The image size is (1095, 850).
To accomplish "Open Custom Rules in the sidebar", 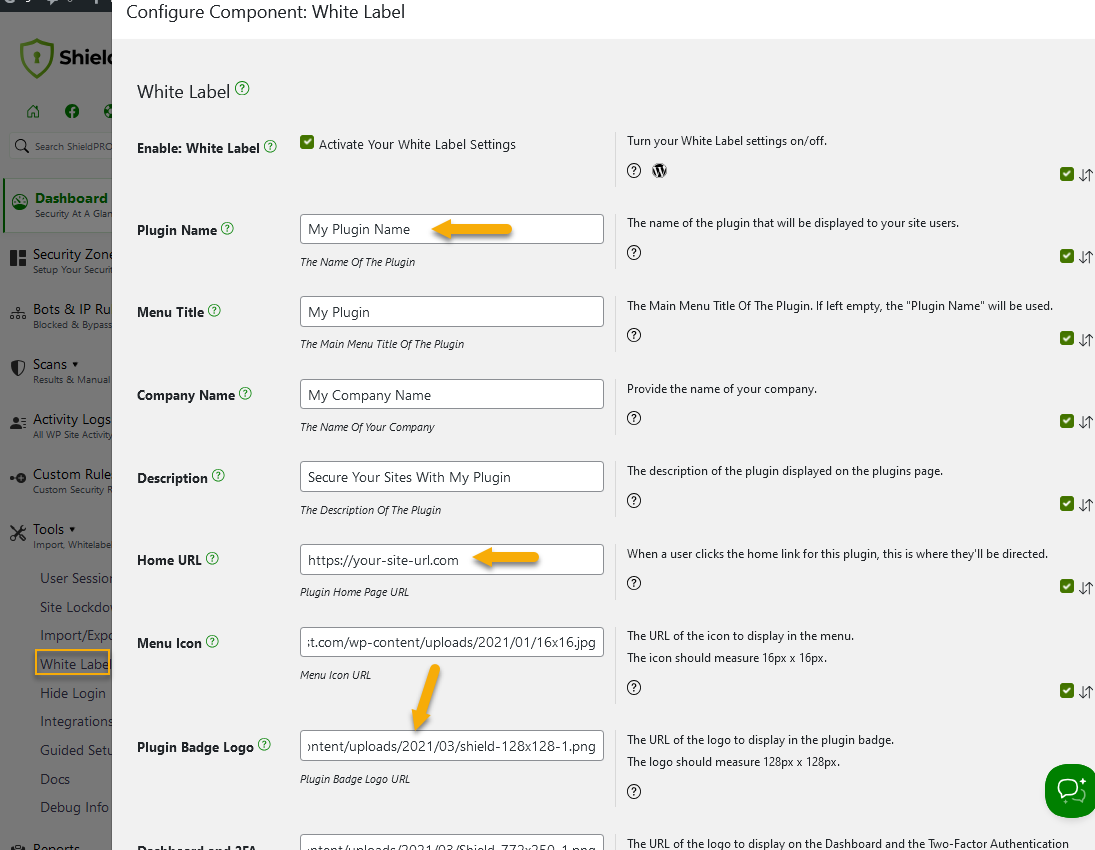I will [x=59, y=481].
